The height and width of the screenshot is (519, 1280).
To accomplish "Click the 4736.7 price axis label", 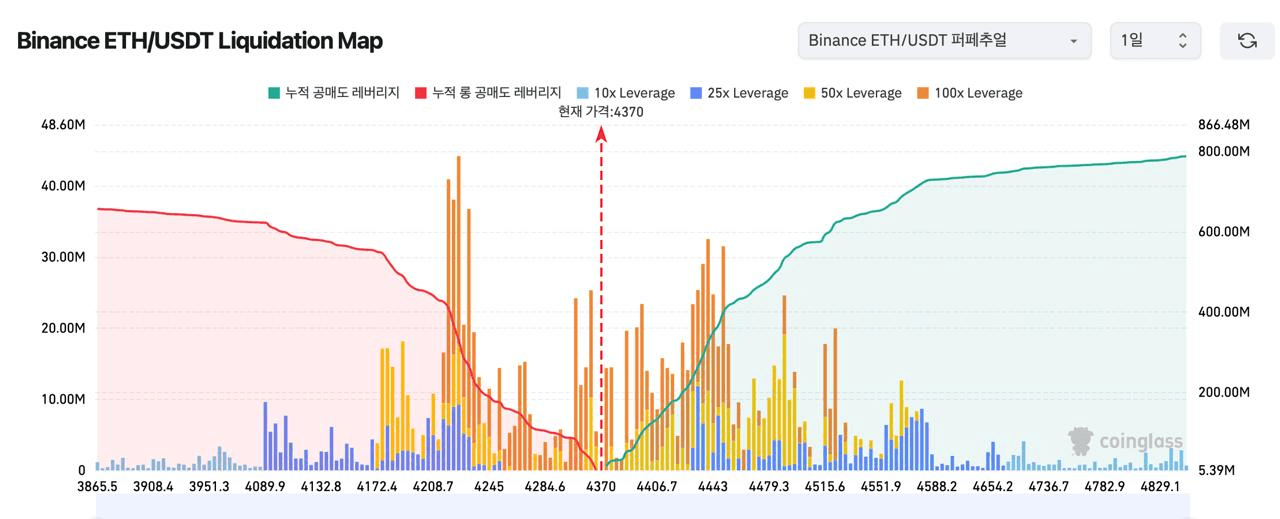I will pos(1048,487).
